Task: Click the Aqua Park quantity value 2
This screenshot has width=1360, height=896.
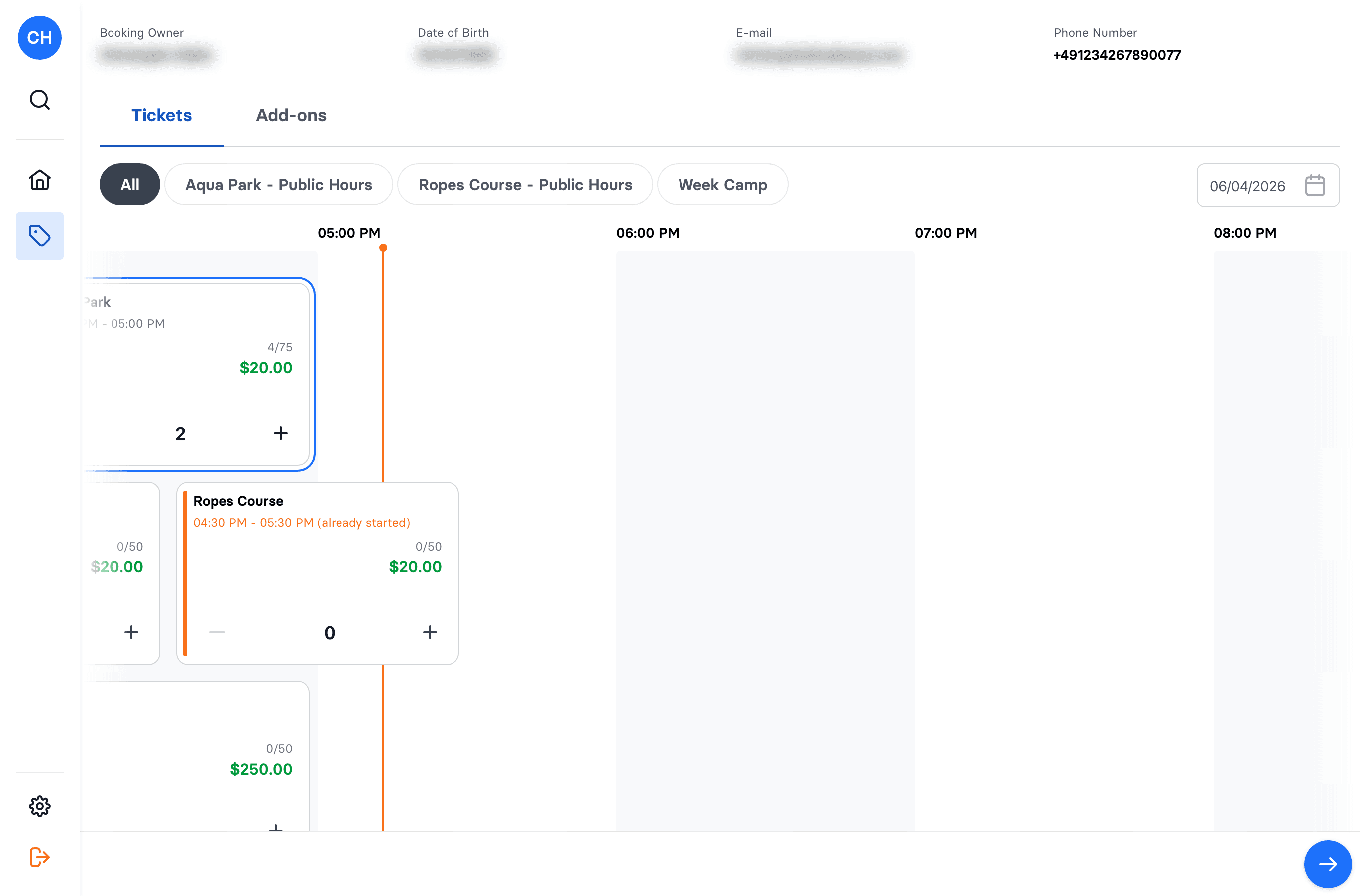Action: 181,434
